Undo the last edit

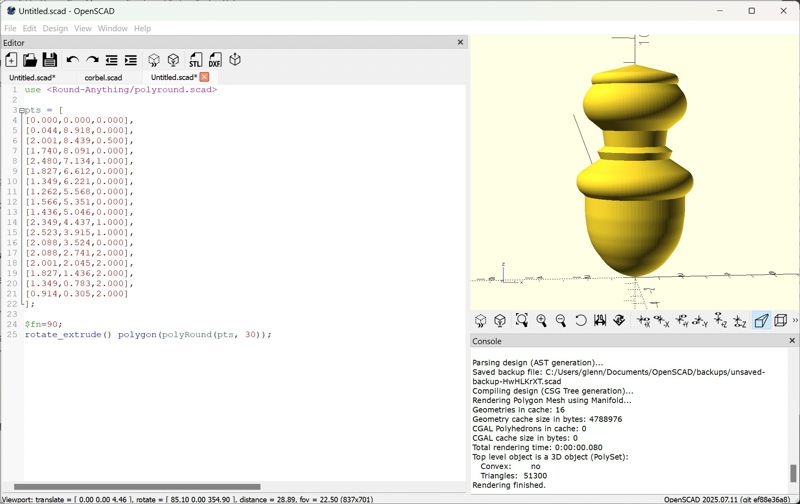[72, 61]
